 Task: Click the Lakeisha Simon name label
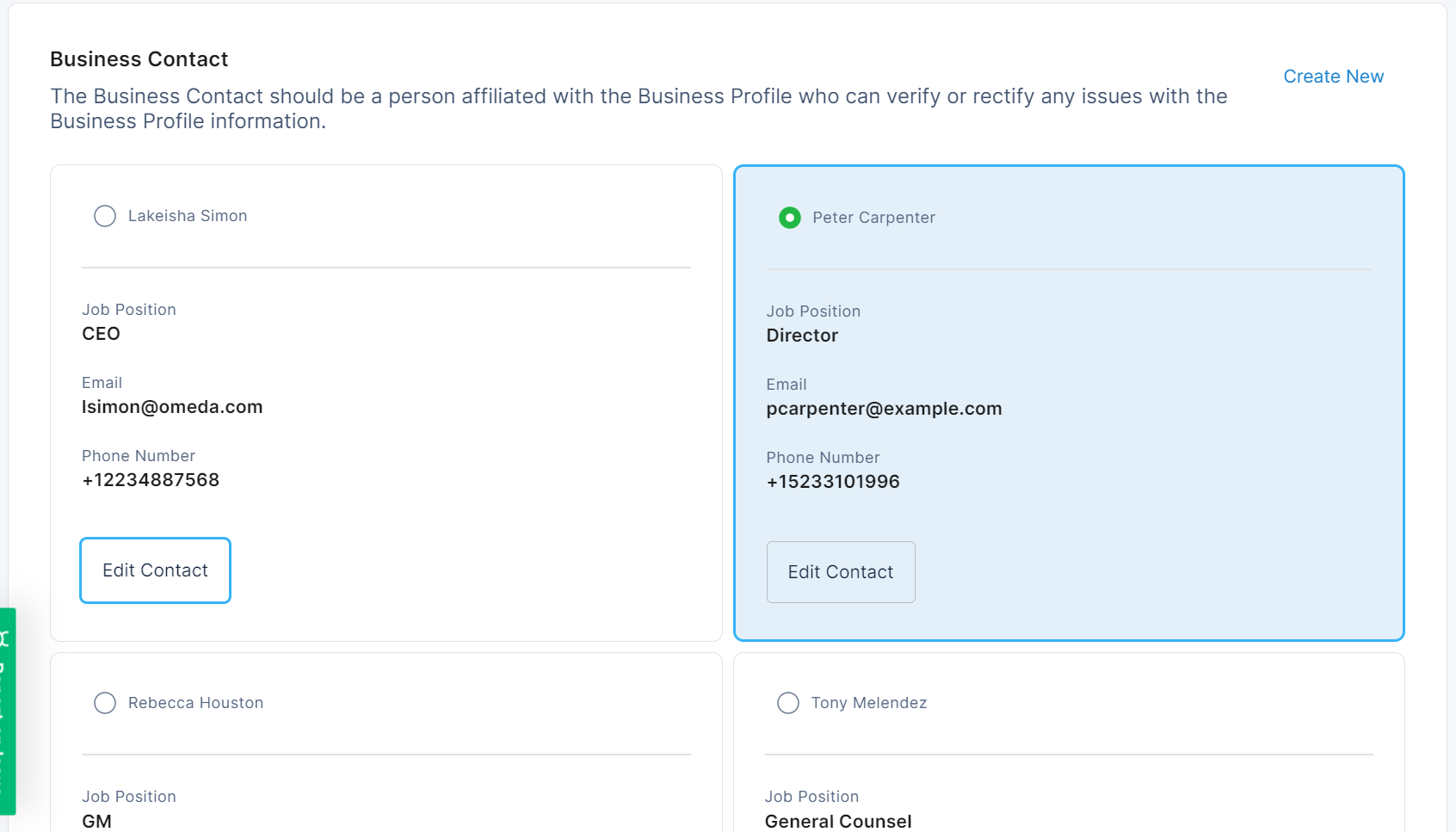[188, 216]
